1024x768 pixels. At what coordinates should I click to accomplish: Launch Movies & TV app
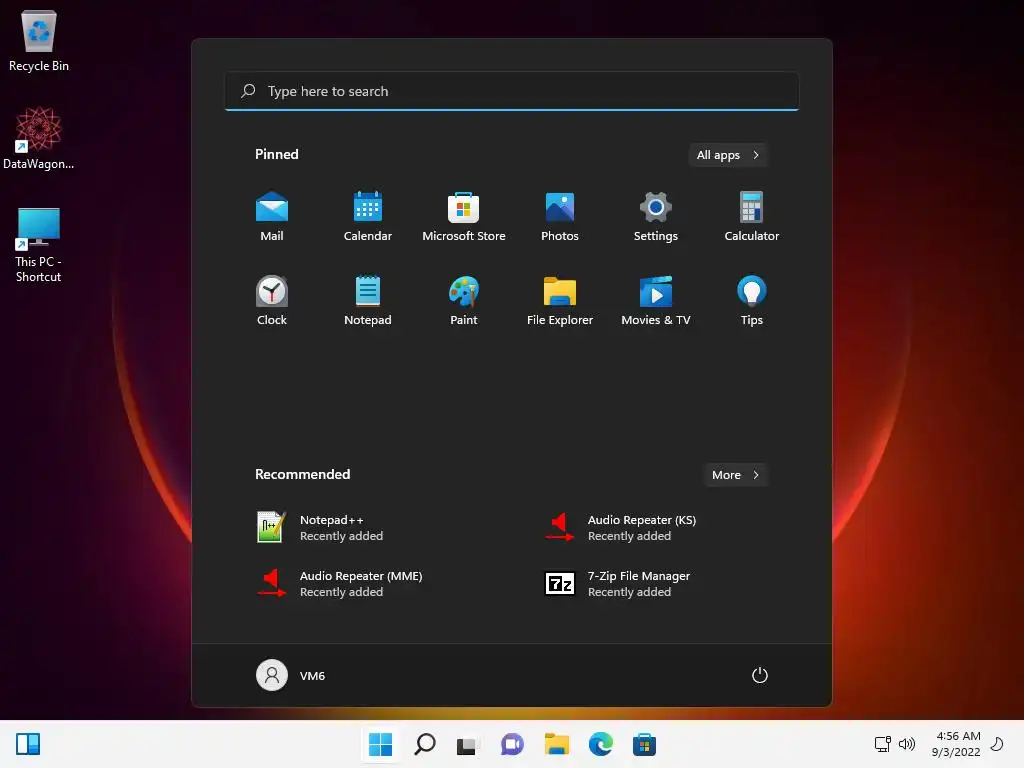pos(656,300)
